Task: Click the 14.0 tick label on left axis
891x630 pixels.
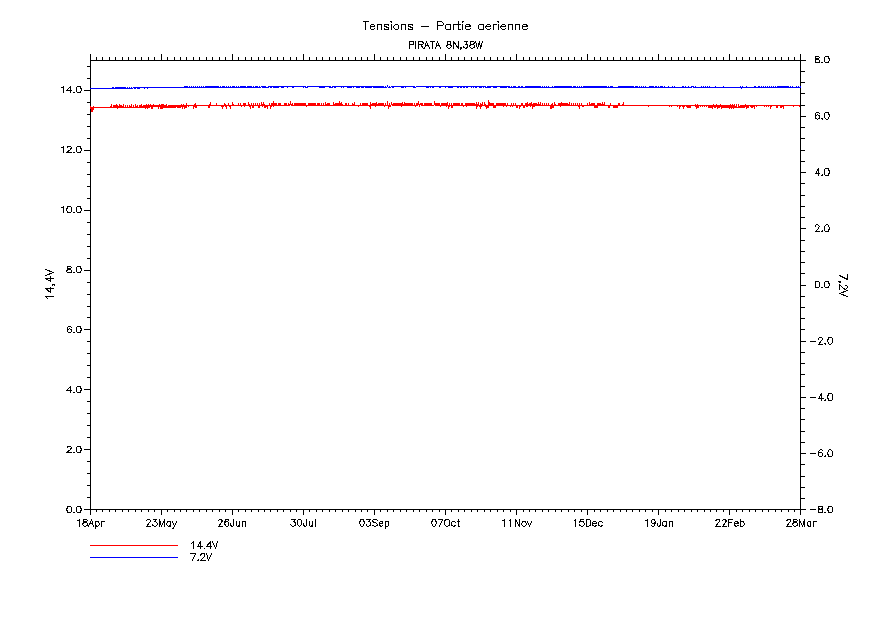Action: (70, 90)
